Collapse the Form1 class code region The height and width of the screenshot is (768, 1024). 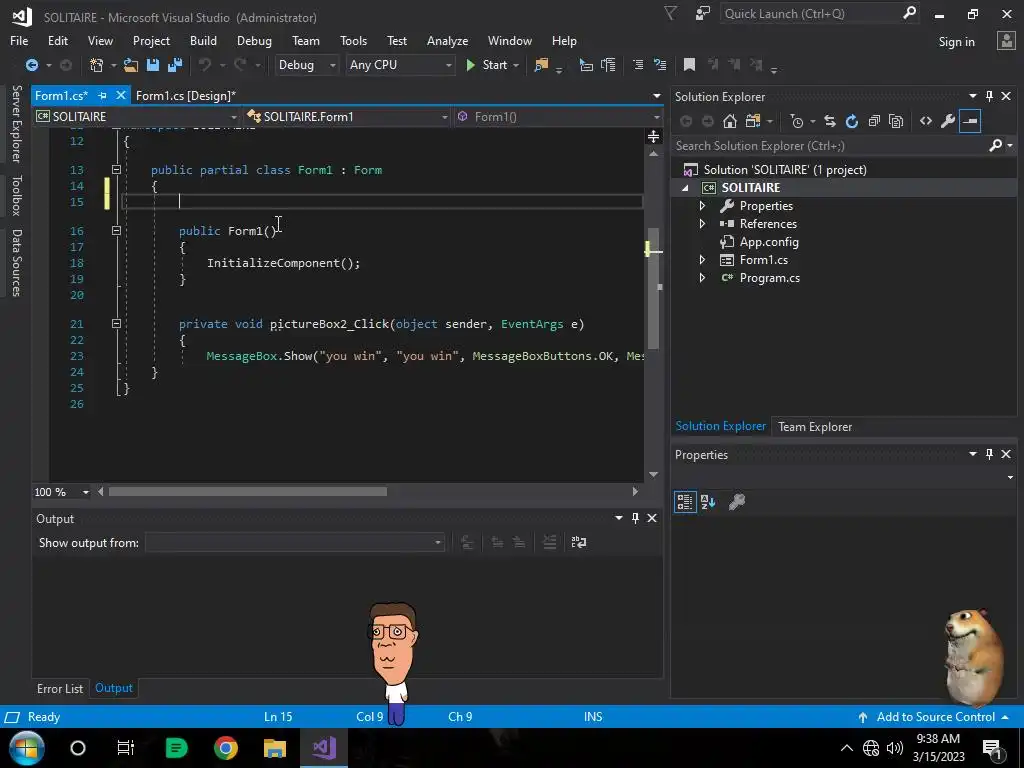pyautogui.click(x=116, y=170)
